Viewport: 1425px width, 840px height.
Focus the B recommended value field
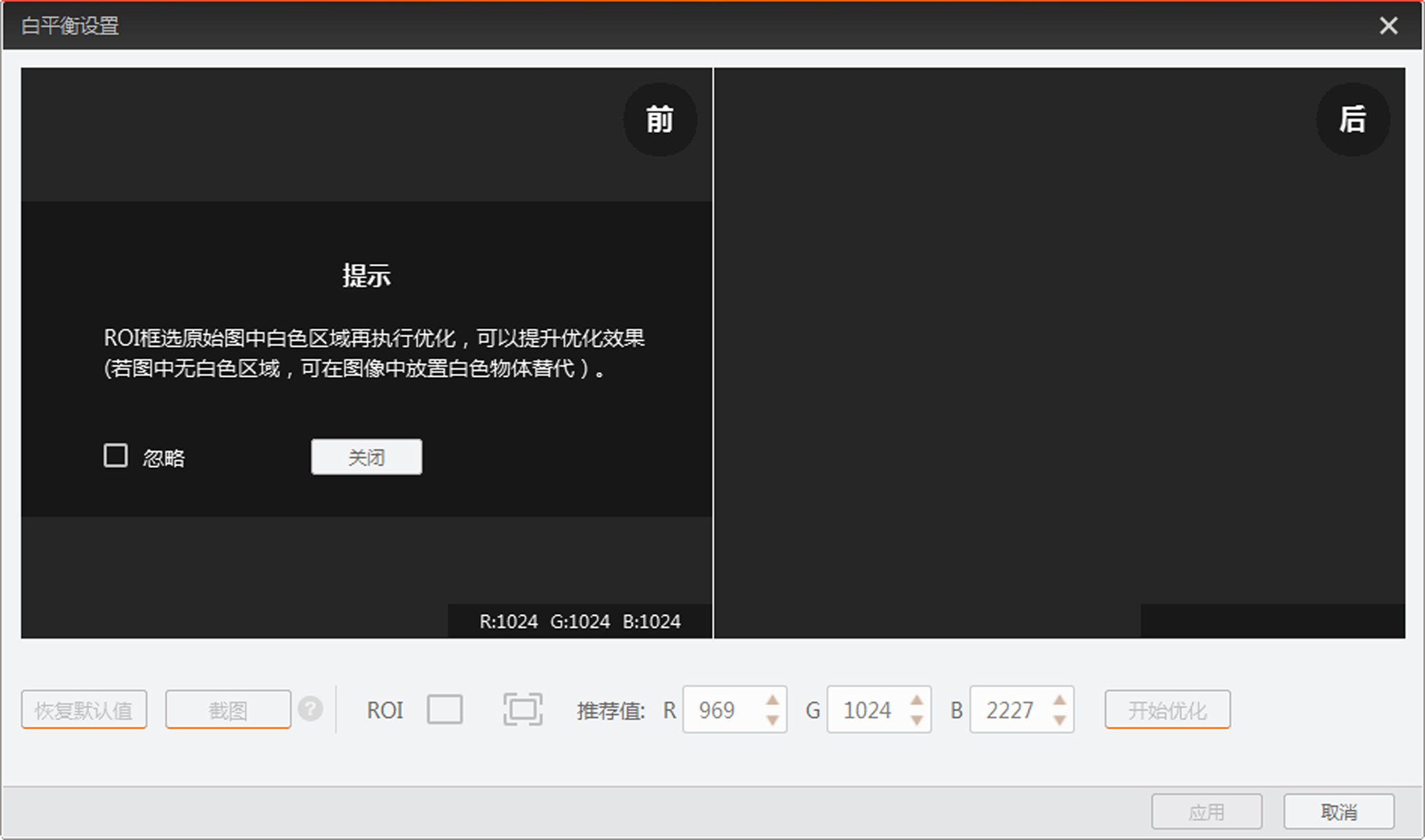tap(1009, 710)
